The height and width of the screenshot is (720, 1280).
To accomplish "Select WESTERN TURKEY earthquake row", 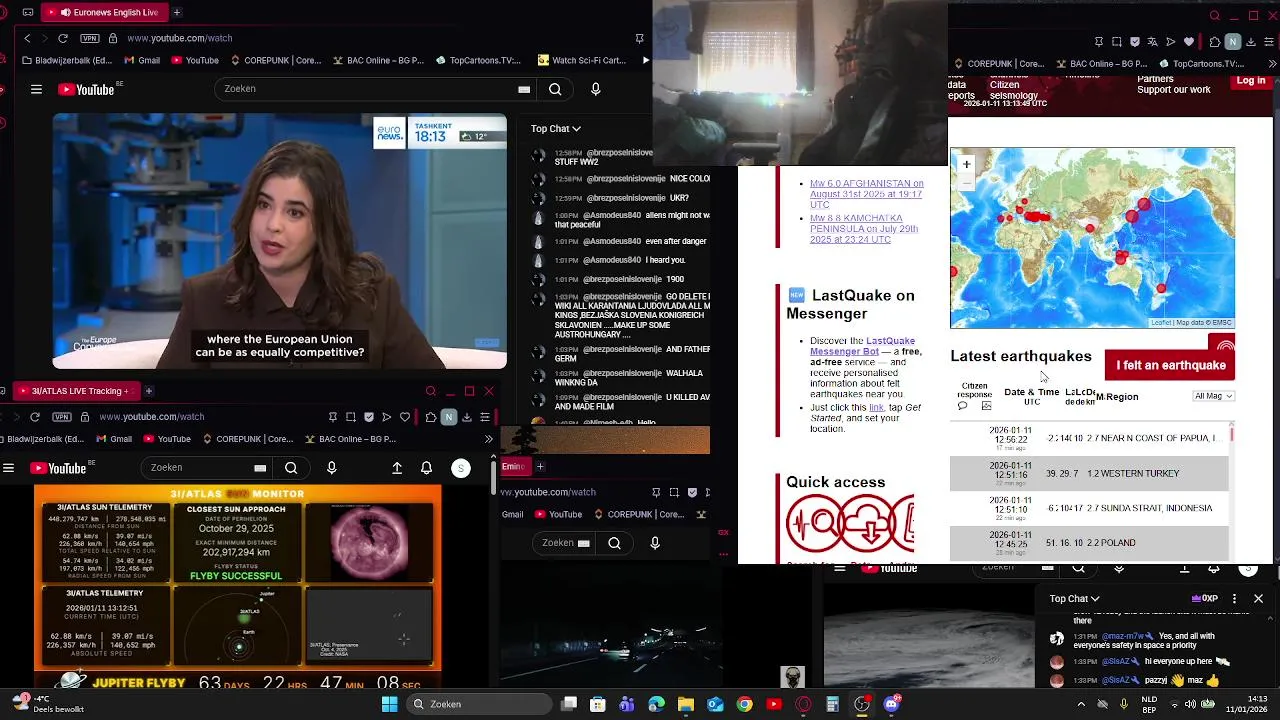I will 1089,473.
